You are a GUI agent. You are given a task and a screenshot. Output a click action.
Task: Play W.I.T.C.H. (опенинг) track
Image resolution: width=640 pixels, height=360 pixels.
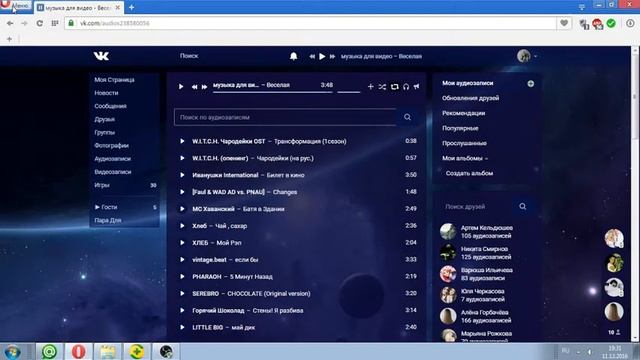coord(182,158)
